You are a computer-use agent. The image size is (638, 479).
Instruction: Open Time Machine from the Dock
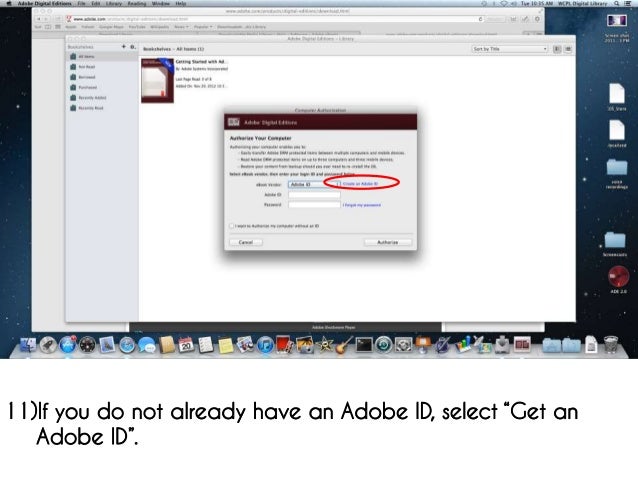point(383,345)
